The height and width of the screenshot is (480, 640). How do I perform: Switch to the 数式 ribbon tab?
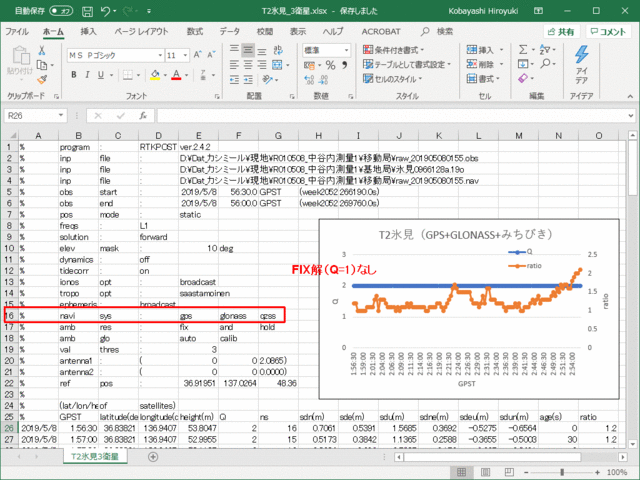(195, 31)
